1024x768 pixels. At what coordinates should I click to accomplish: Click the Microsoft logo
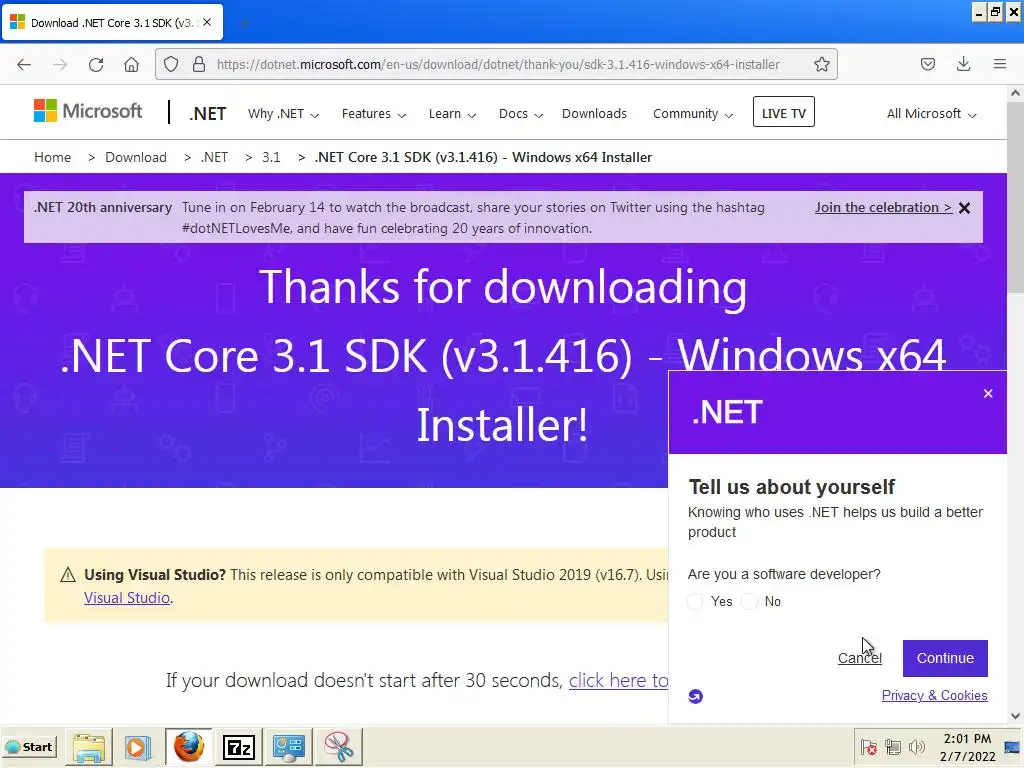point(88,111)
